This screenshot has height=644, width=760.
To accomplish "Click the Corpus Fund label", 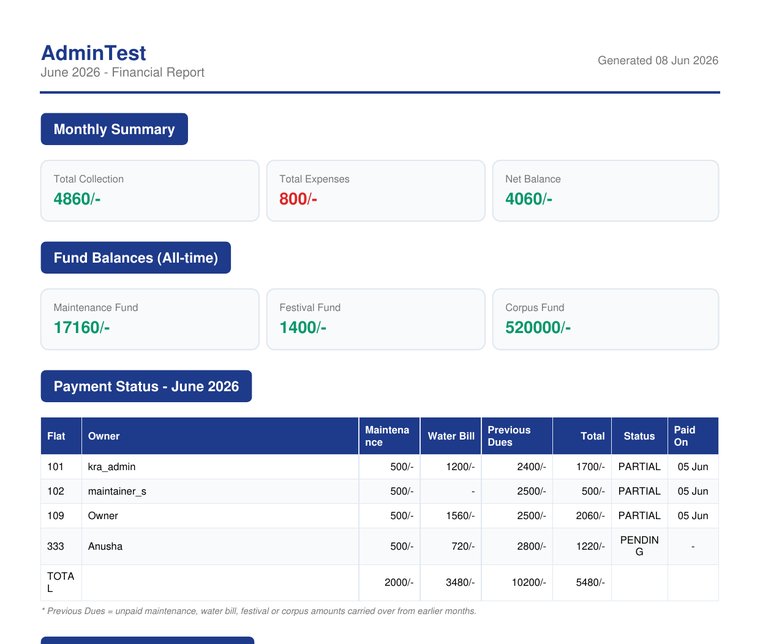I will pyautogui.click(x=535, y=307).
